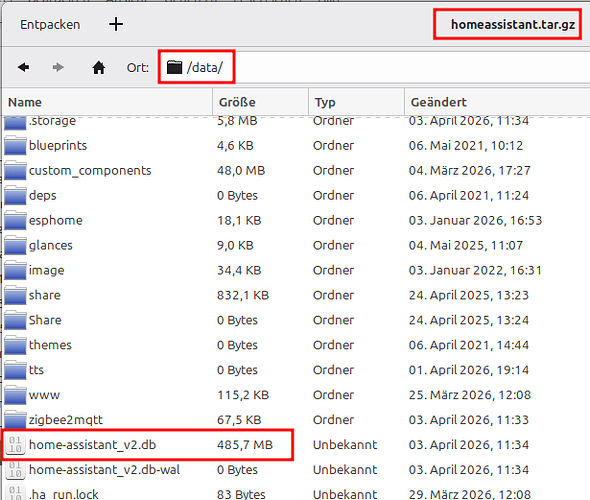Click the plus add-files icon
Screen dimensions: 590x500
[116, 24]
